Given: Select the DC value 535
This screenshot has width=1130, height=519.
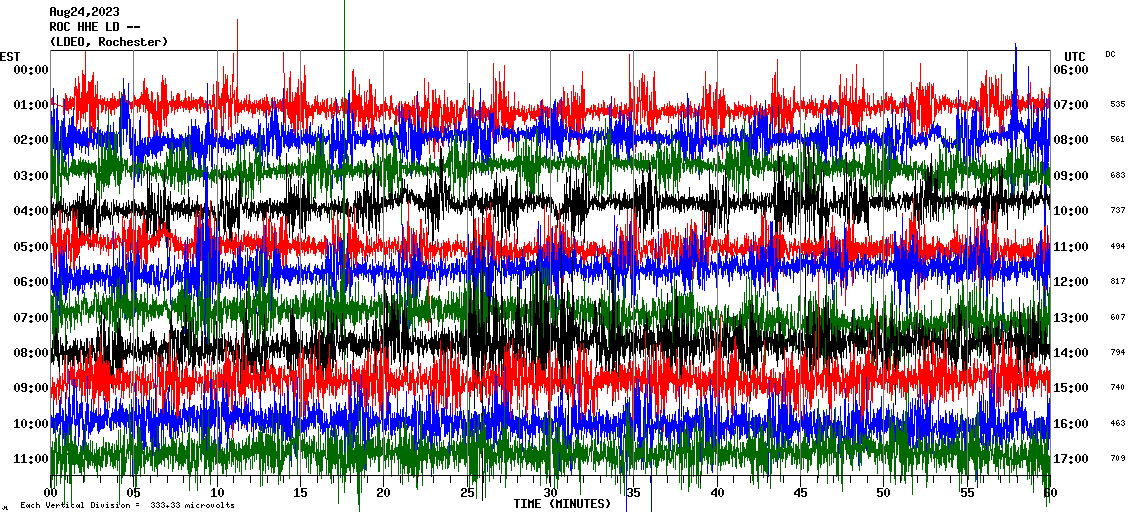Looking at the screenshot, I should pyautogui.click(x=1117, y=104).
